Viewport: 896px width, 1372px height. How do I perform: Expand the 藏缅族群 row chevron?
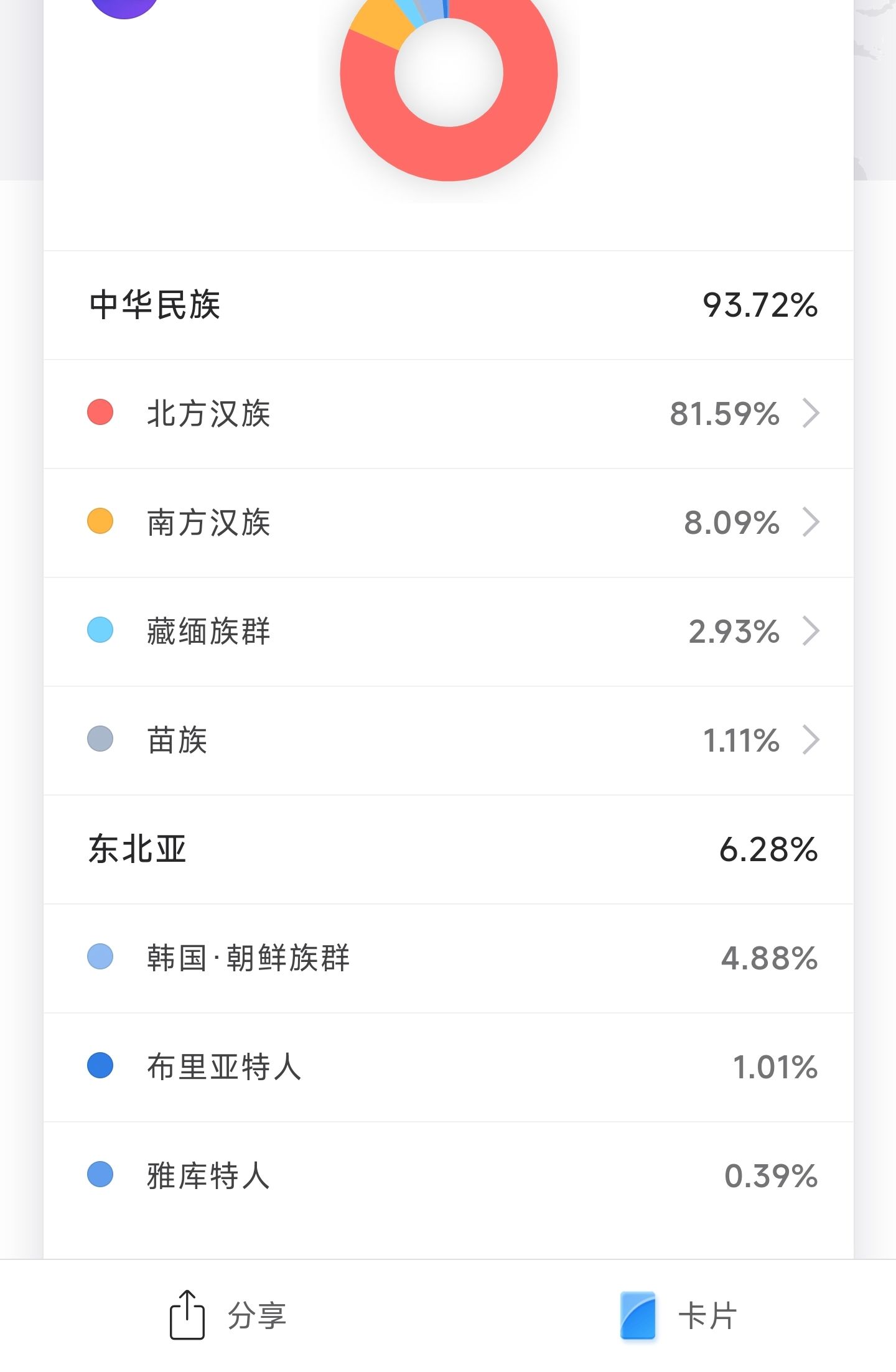[811, 631]
